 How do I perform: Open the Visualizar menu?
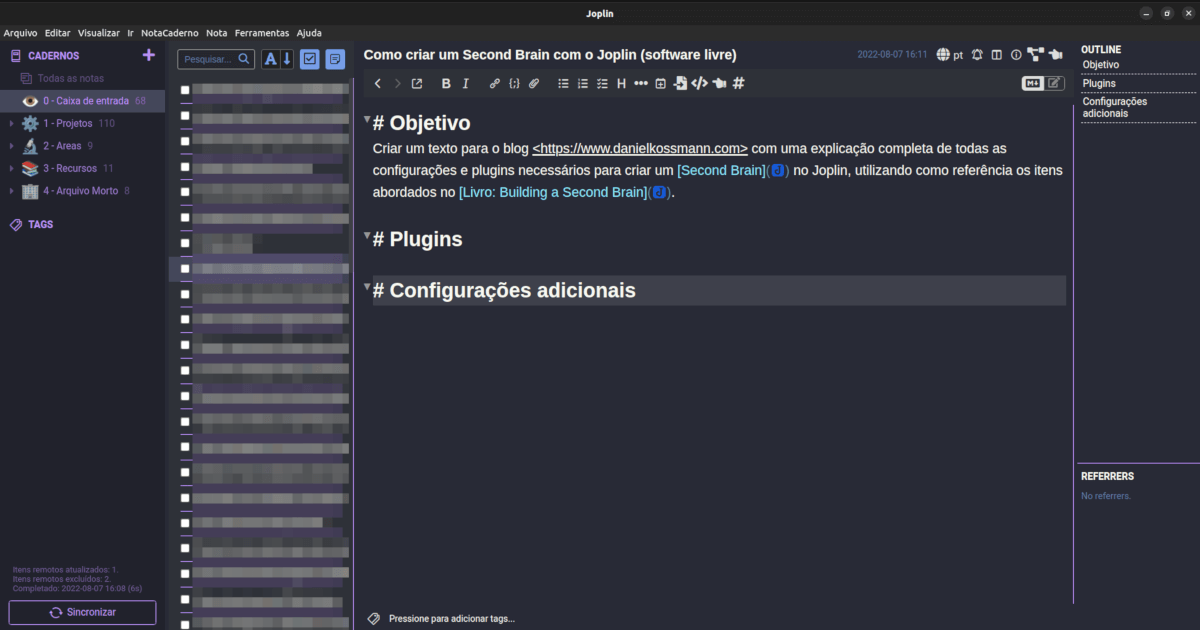coord(99,33)
